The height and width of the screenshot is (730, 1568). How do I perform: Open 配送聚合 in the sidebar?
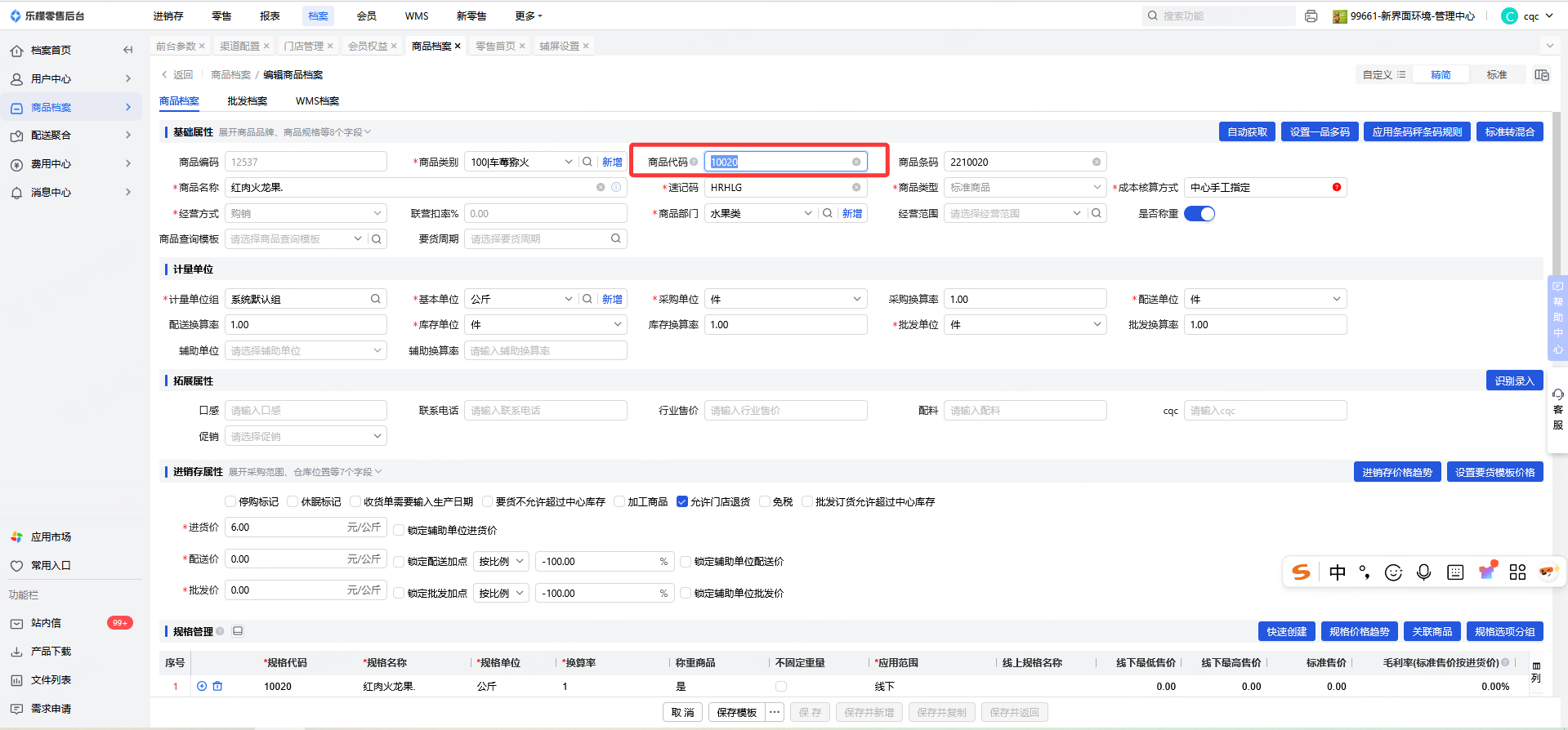tap(51, 136)
